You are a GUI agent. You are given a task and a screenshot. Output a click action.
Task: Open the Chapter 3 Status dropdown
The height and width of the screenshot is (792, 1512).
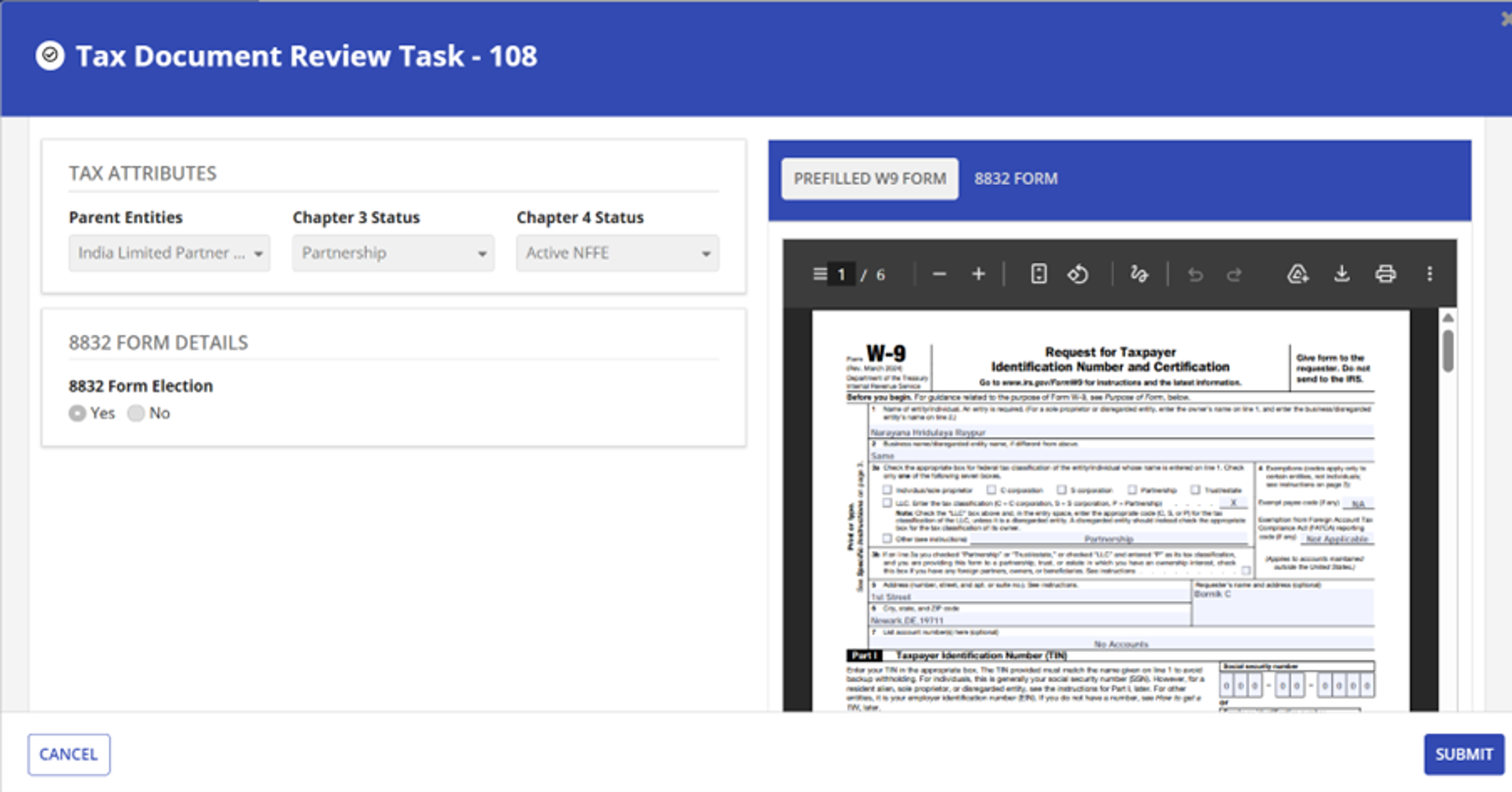tap(393, 253)
